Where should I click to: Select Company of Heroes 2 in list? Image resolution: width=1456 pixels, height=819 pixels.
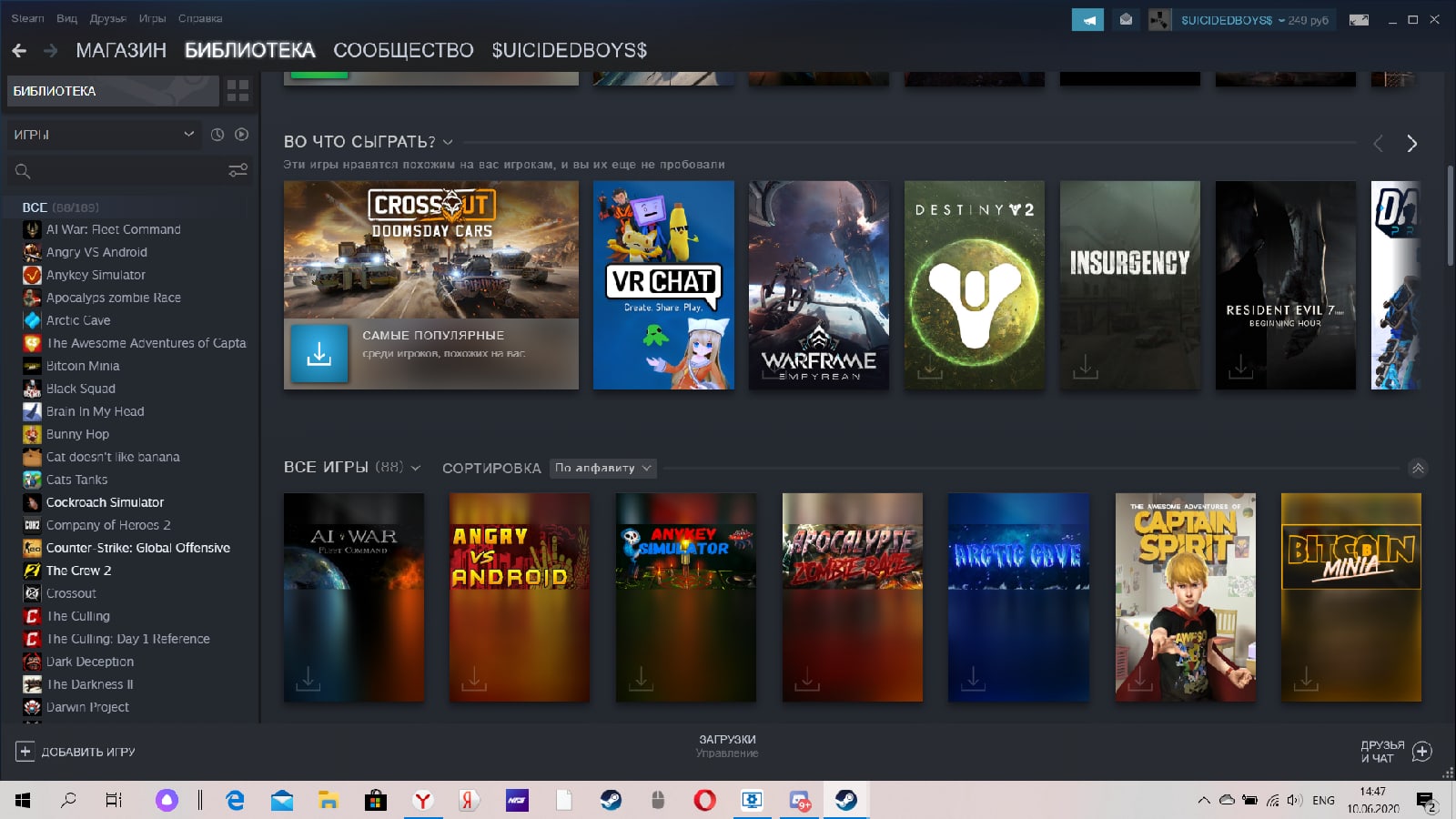[x=108, y=525]
